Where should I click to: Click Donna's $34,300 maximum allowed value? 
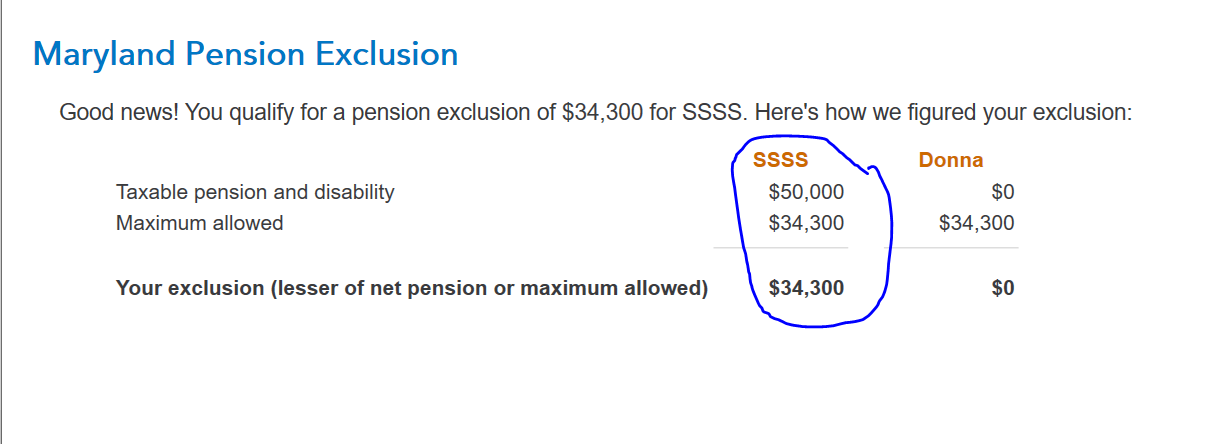click(x=977, y=223)
